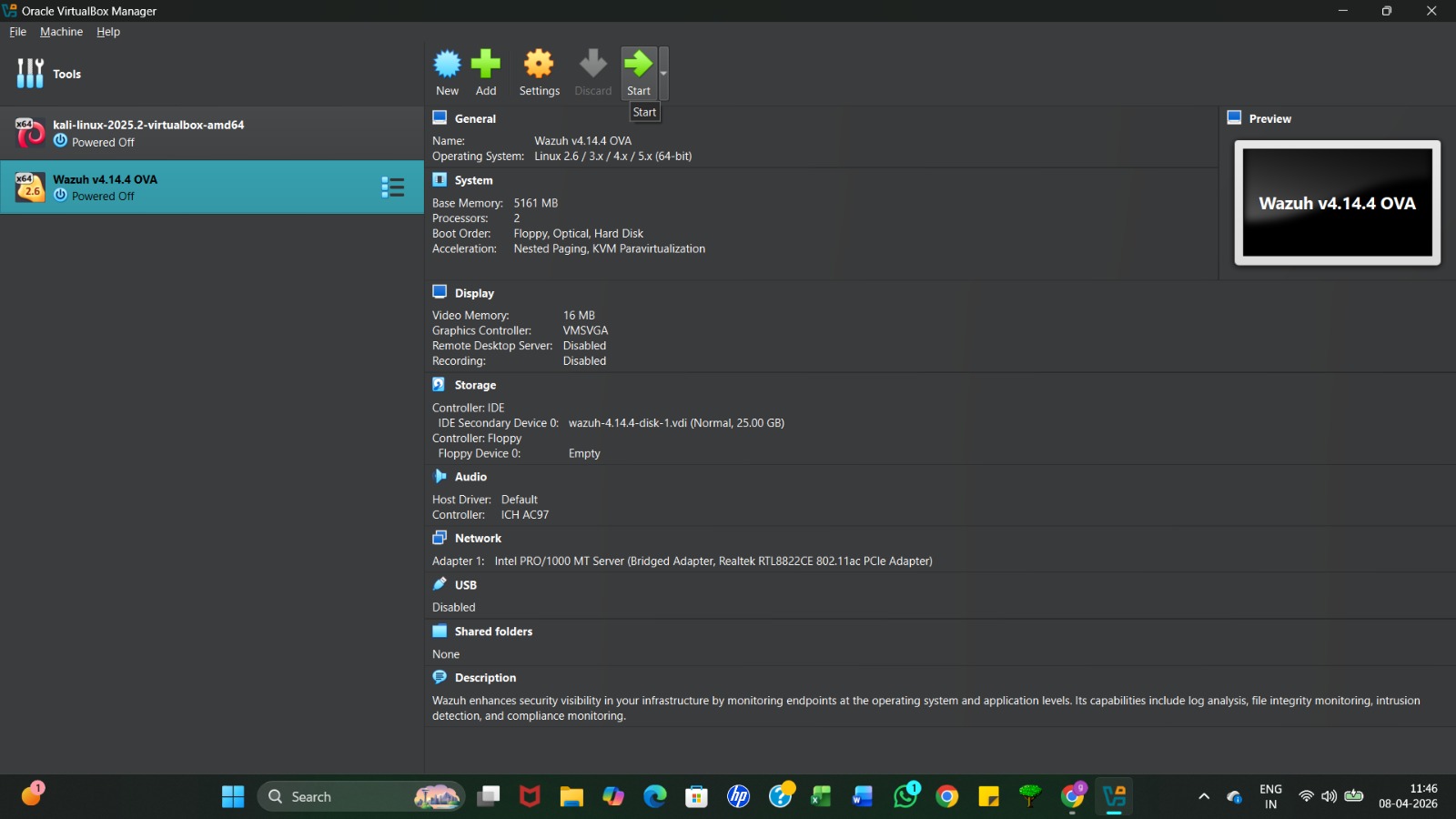Open Copilot from the taskbar
Screen dimensions: 1456x819
[x=613, y=797]
